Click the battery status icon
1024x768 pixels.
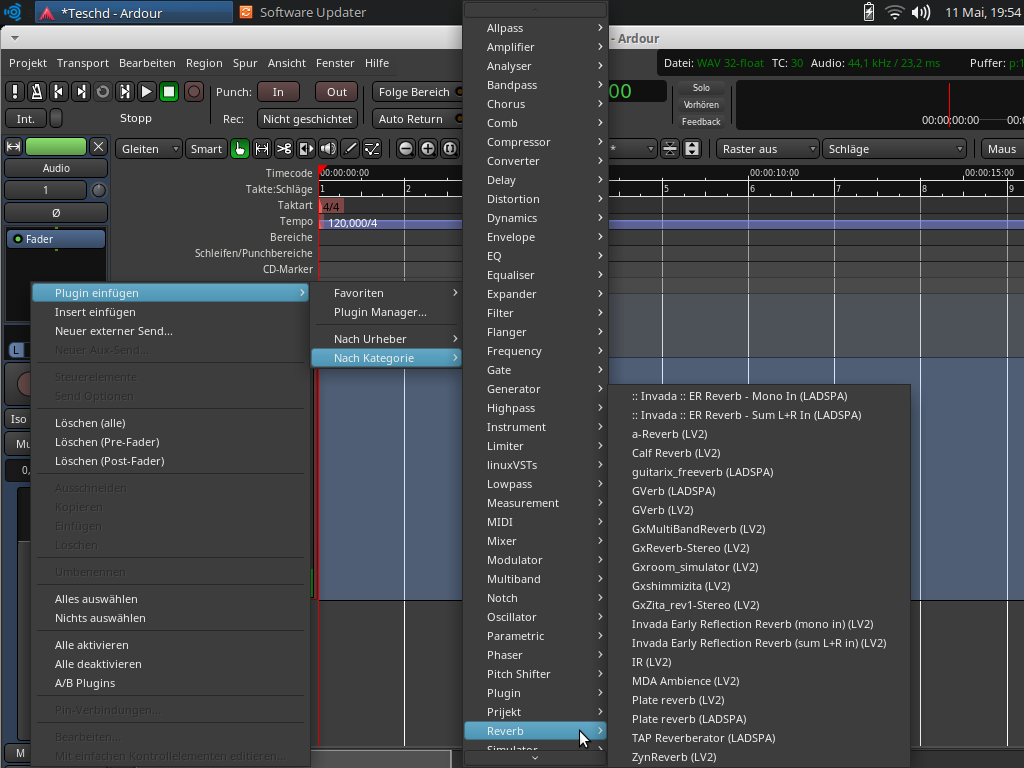point(869,12)
